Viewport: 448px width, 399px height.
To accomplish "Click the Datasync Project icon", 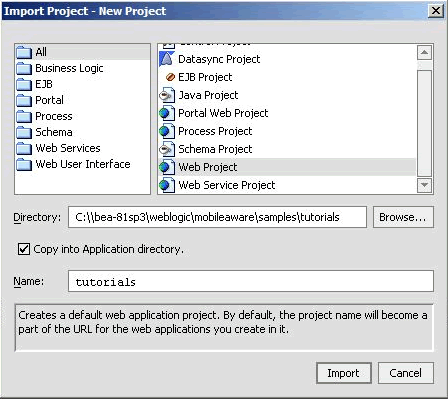I will tap(167, 59).
